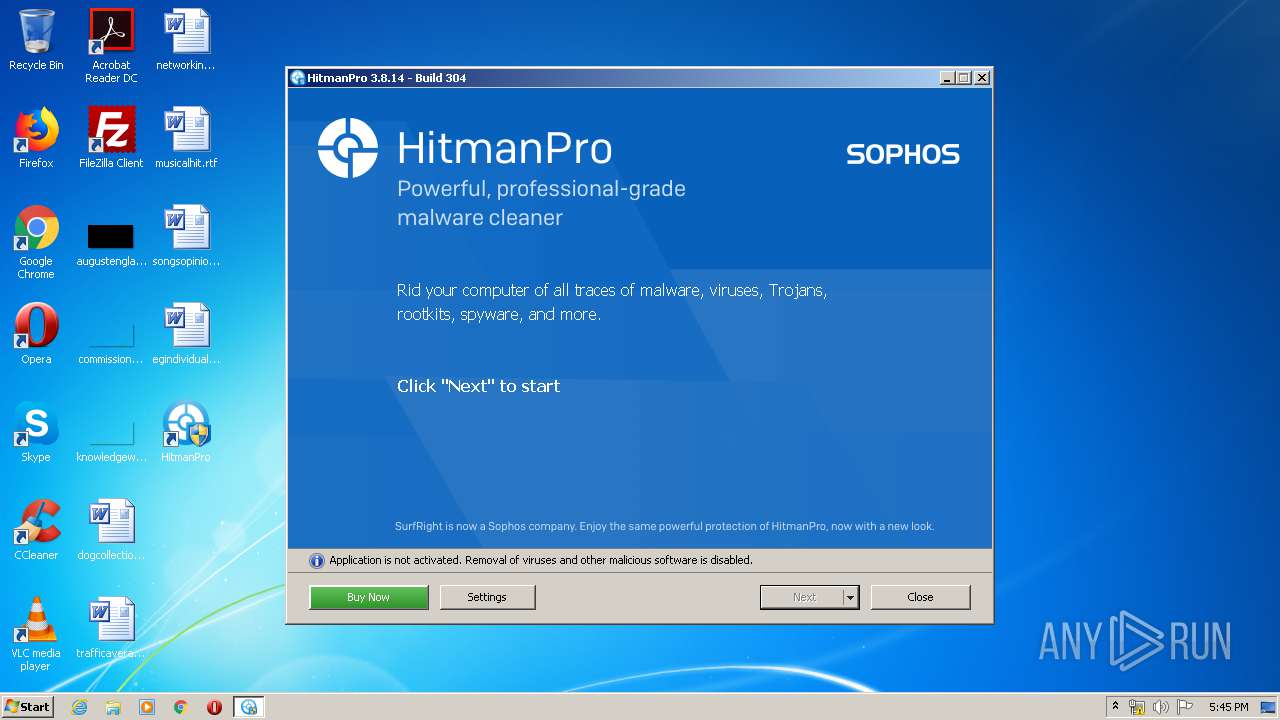Select the networkin... Word document icon
The width and height of the screenshot is (1280, 720).
pos(186,41)
